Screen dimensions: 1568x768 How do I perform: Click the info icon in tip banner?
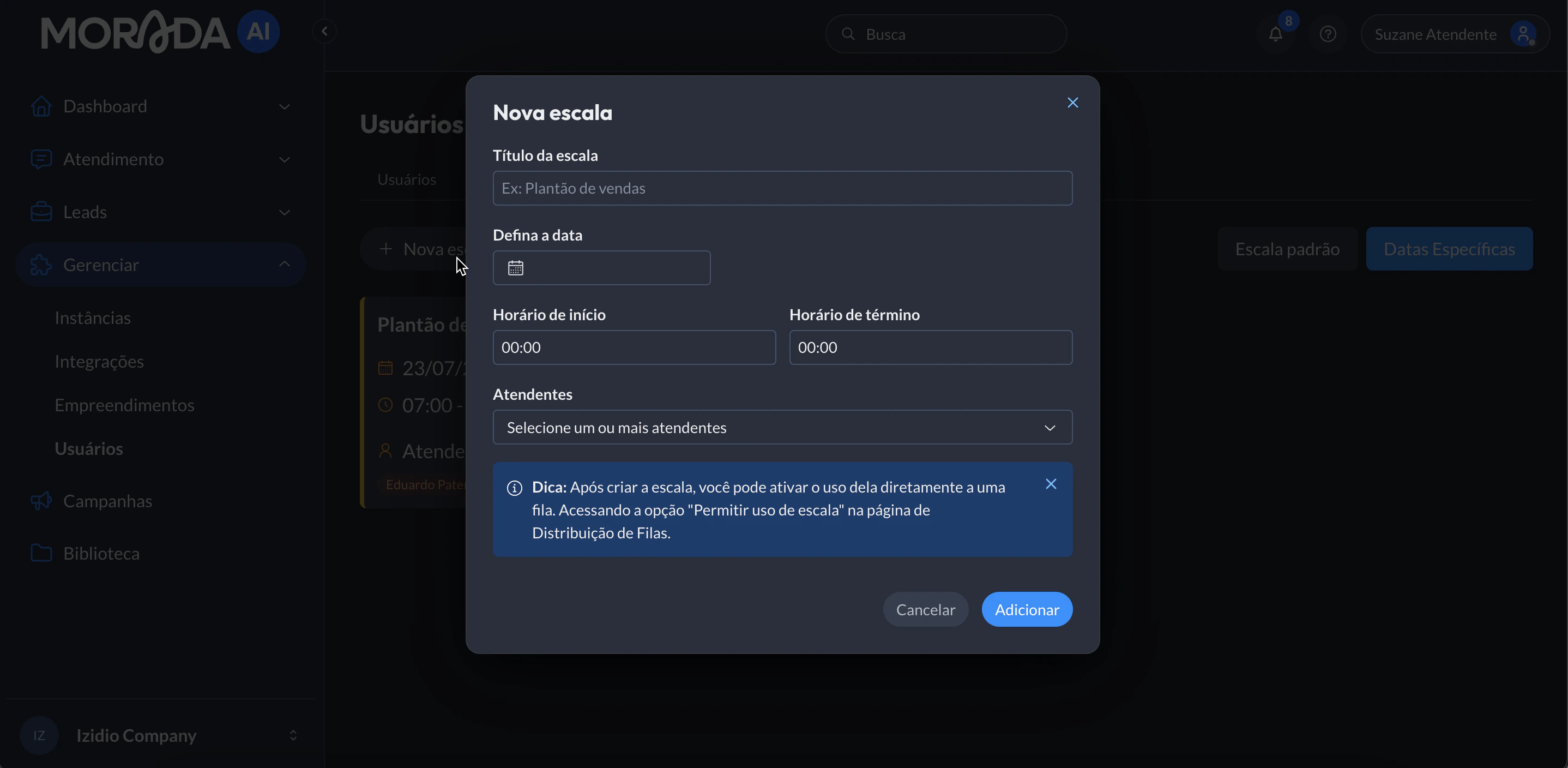(514, 488)
